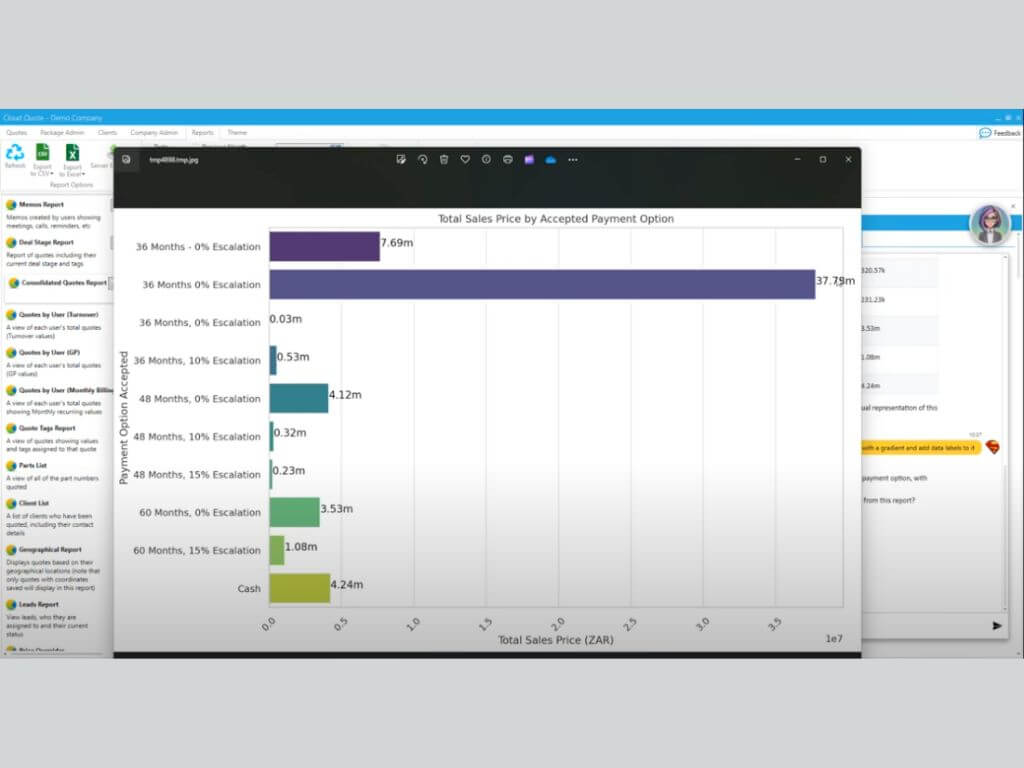Click the edit image icon in photo viewer
The height and width of the screenshot is (768, 1024).
pos(401,159)
